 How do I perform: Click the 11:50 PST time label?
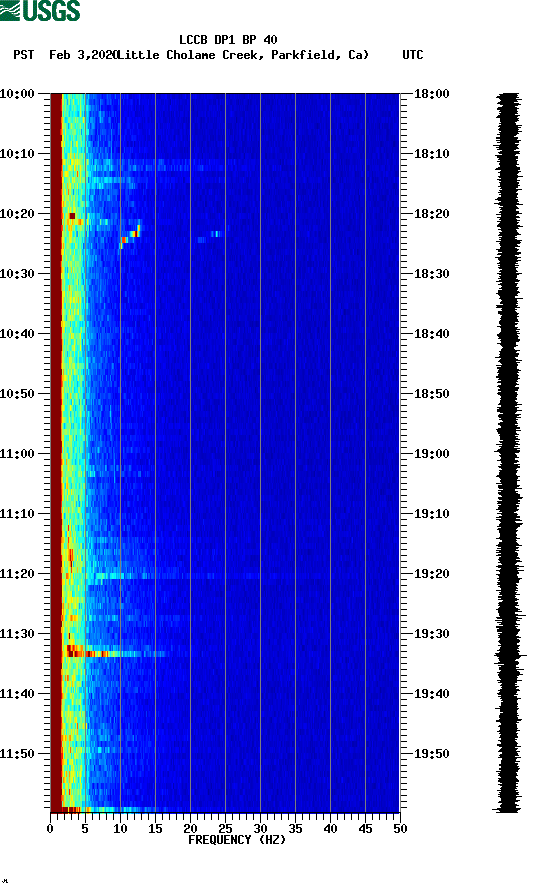point(17,754)
